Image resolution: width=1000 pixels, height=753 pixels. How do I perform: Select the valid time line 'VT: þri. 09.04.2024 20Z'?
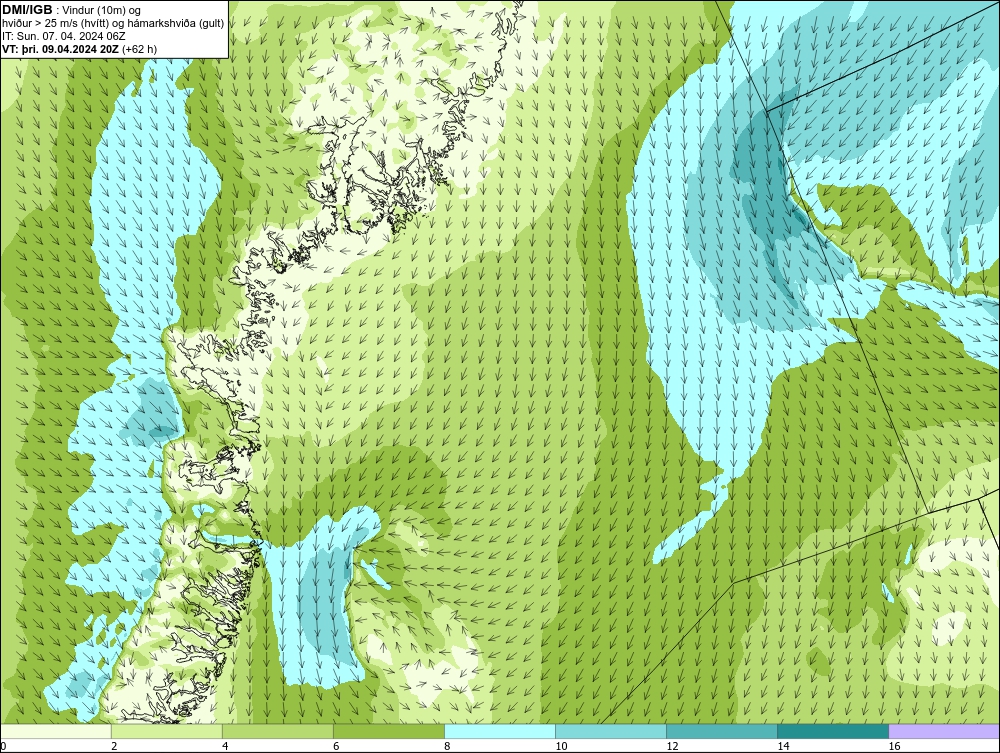click(x=62, y=48)
